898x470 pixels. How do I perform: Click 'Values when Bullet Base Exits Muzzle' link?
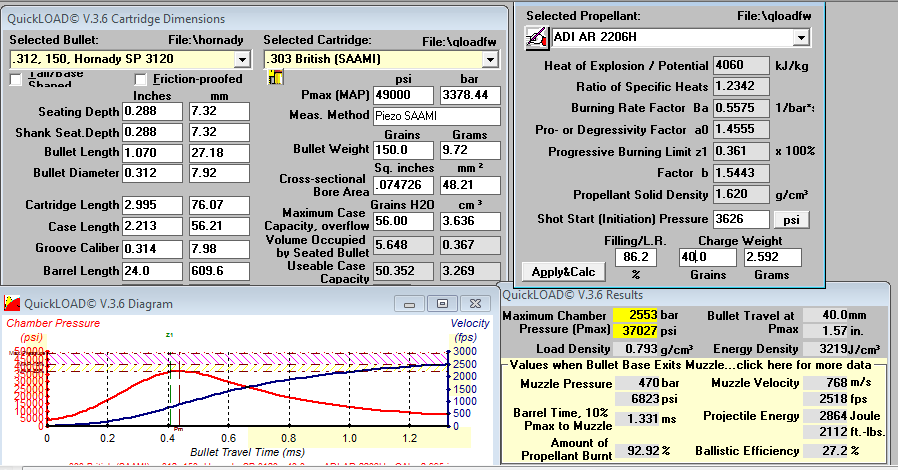pos(691,365)
